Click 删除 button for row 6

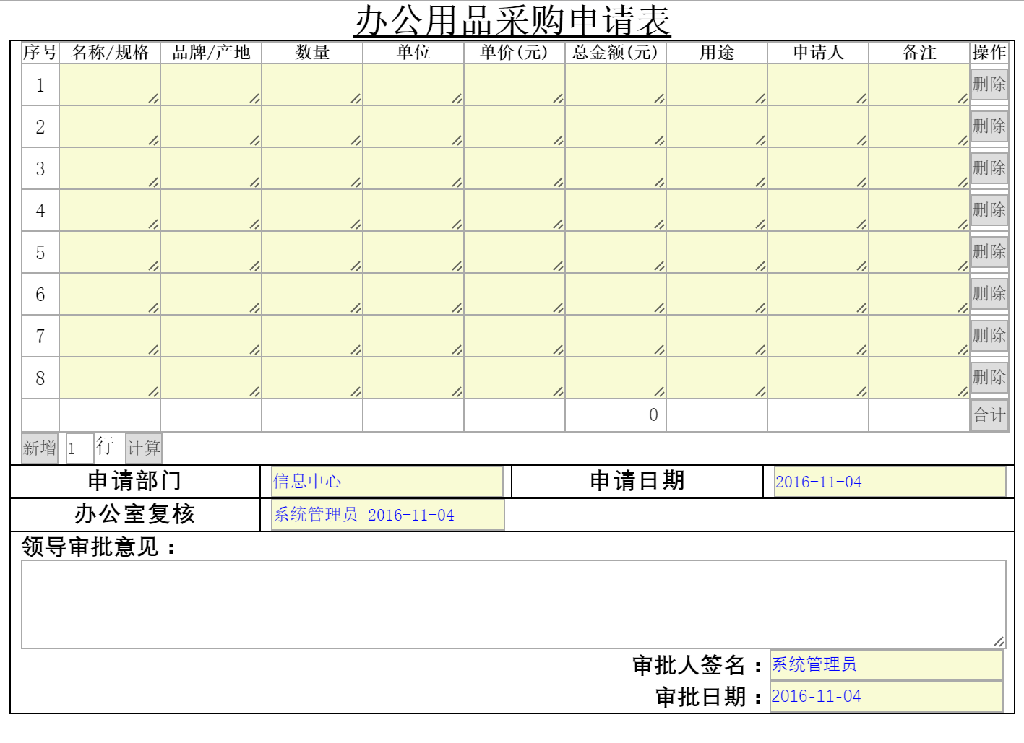point(989,293)
